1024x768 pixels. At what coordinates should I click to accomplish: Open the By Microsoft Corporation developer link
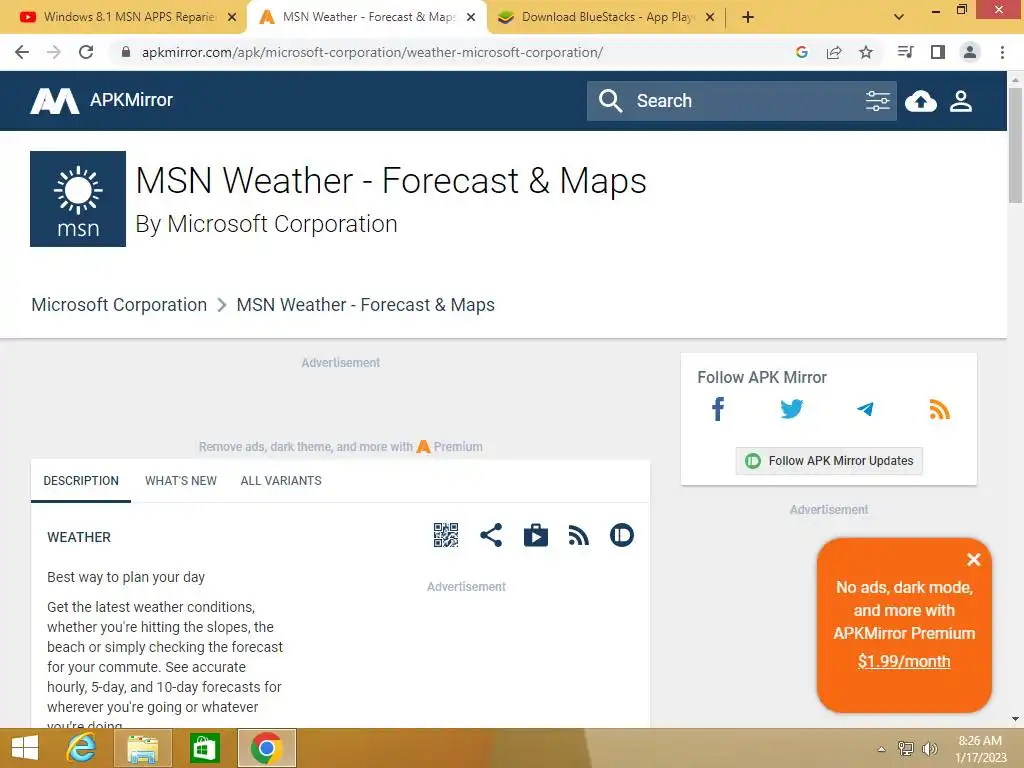(266, 224)
